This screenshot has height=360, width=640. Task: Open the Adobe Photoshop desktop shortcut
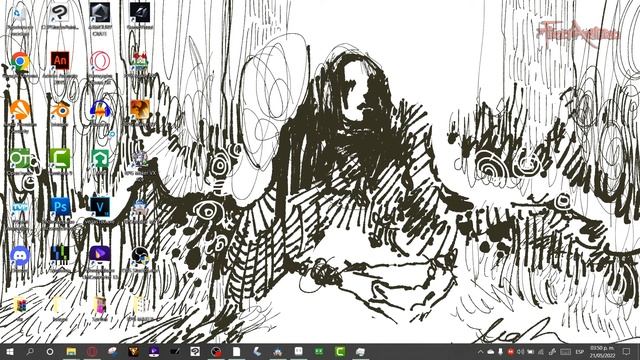60,207
